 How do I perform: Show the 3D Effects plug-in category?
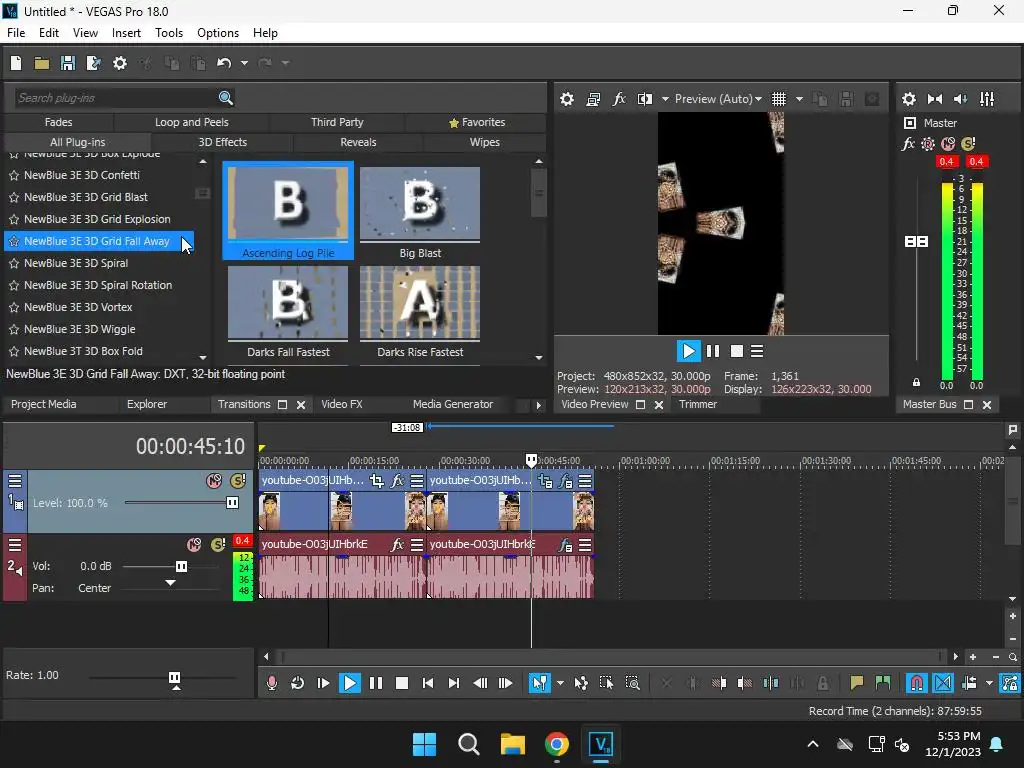pos(222,142)
